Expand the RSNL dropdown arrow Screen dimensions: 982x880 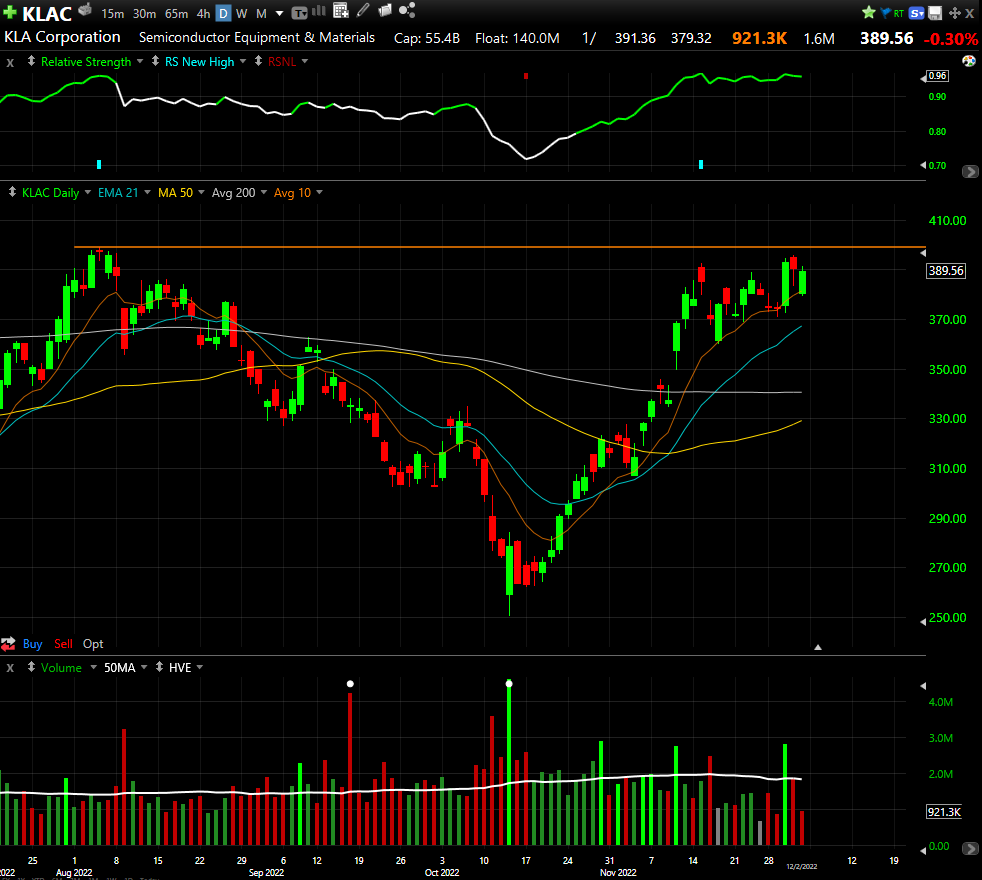pyautogui.click(x=305, y=61)
